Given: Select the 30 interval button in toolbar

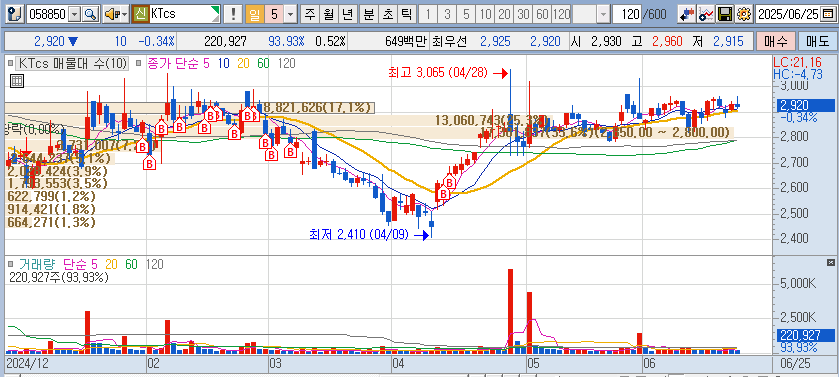Looking at the screenshot, I should click(x=523, y=14).
